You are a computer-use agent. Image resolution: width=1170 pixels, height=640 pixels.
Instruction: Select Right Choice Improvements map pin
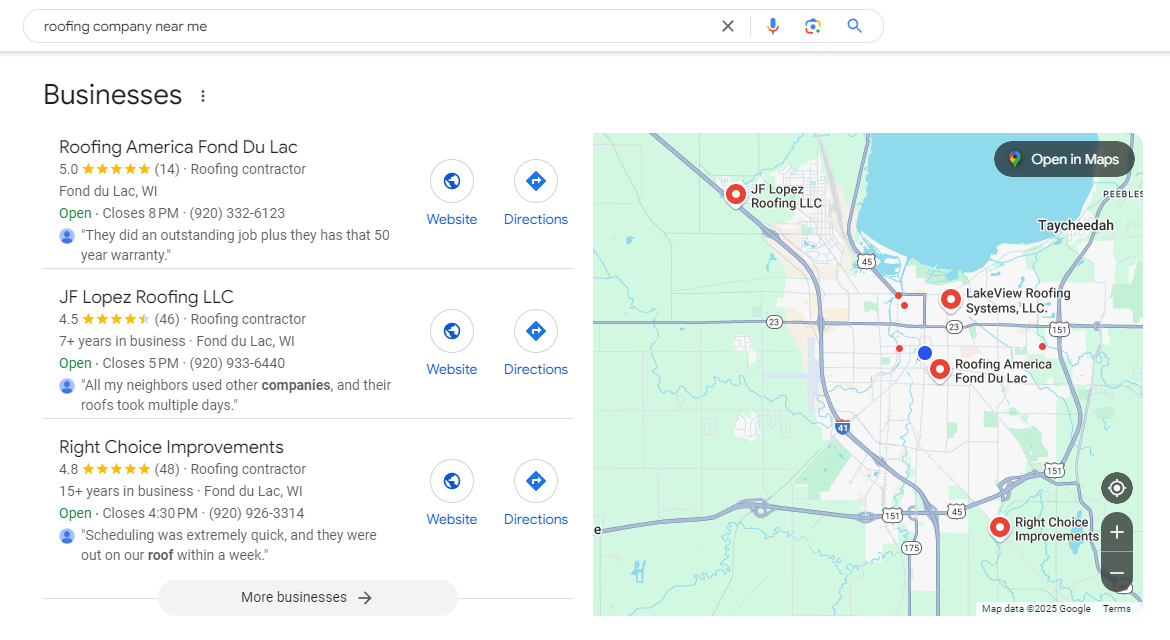(x=1000, y=528)
